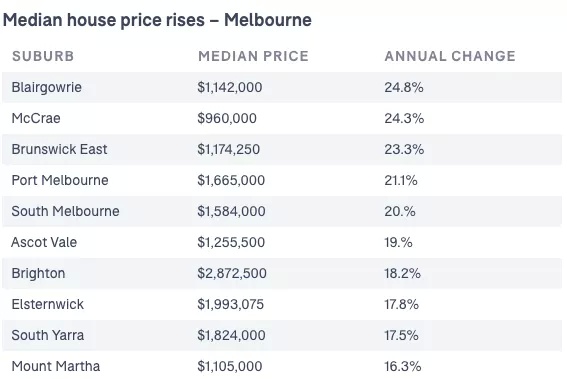Click the $960,000 median price value

point(227,118)
